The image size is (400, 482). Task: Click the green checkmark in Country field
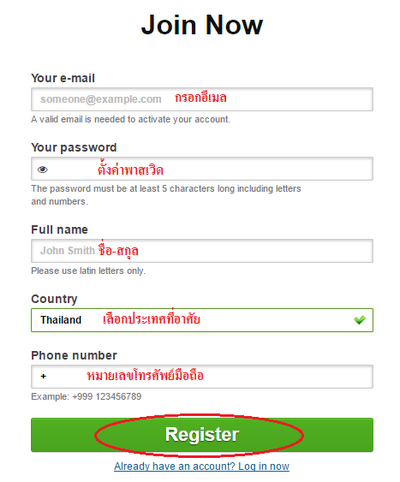click(x=359, y=320)
